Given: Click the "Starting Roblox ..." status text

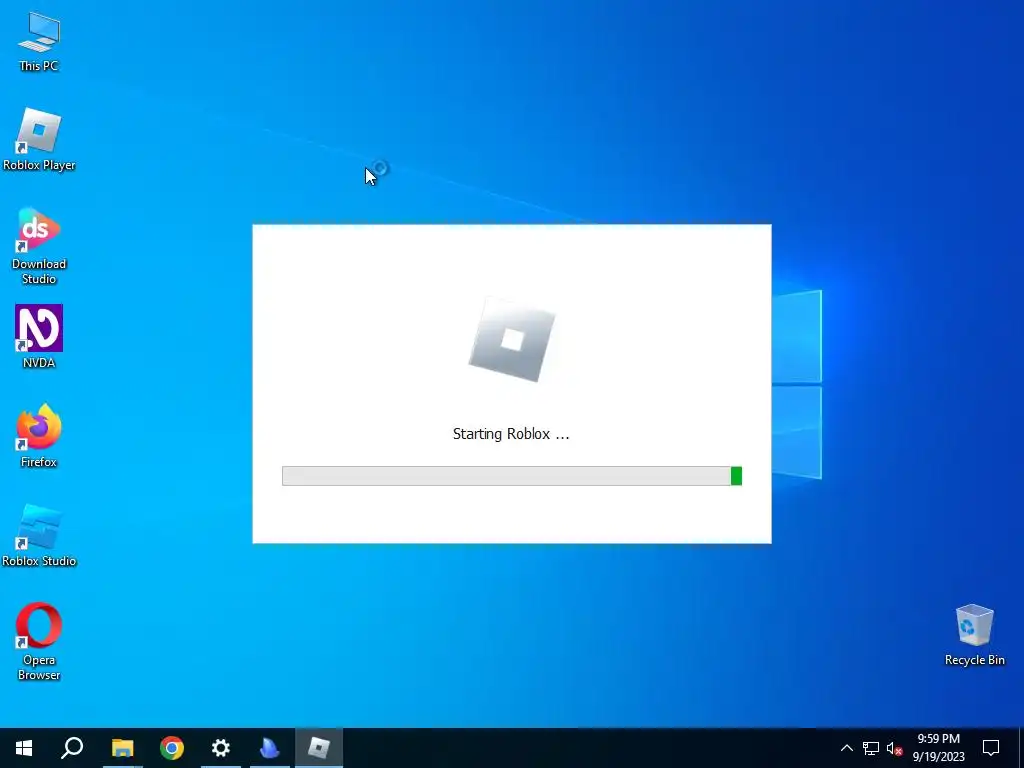Looking at the screenshot, I should (511, 434).
